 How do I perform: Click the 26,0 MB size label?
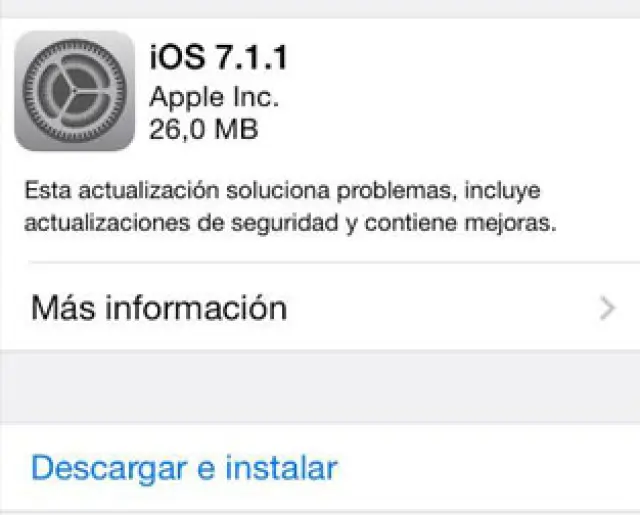tap(204, 129)
